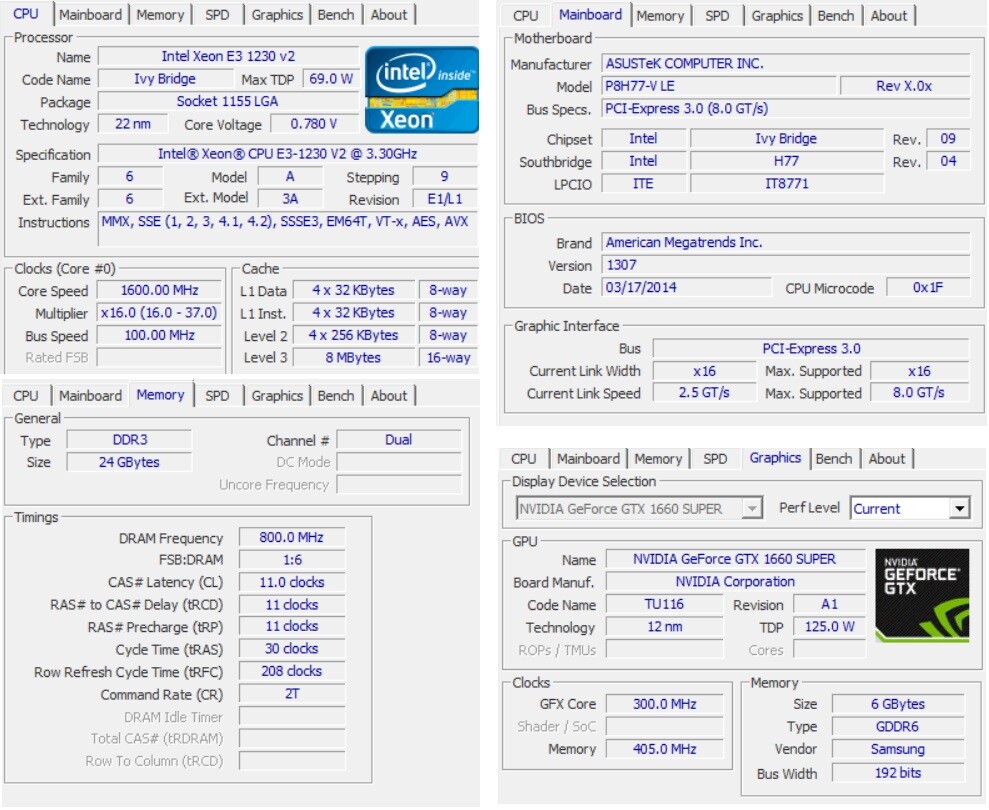The height and width of the screenshot is (810, 989).
Task: Click the Multiplier x16.0 value
Action: tap(160, 313)
